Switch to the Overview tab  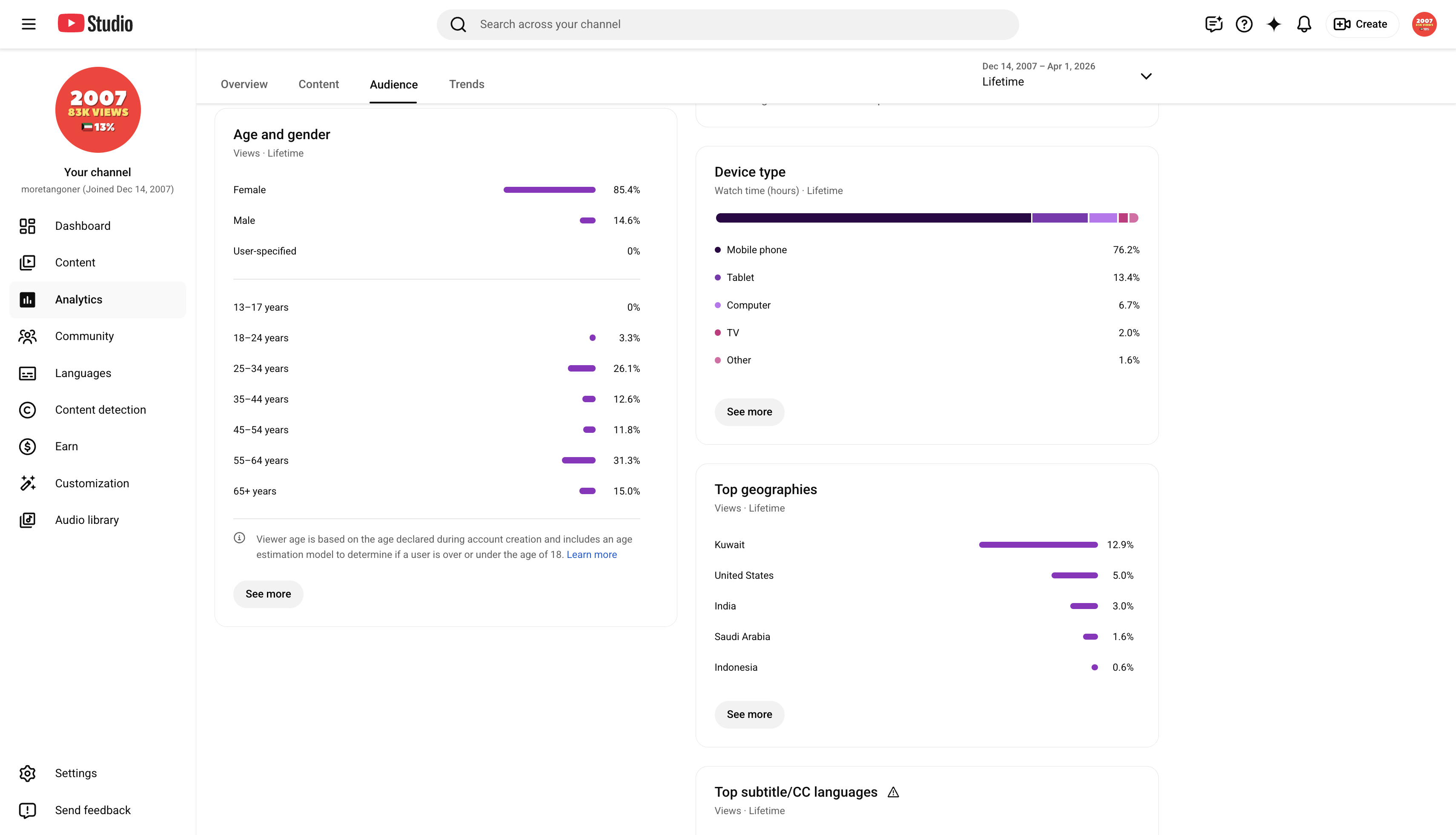pyautogui.click(x=244, y=84)
